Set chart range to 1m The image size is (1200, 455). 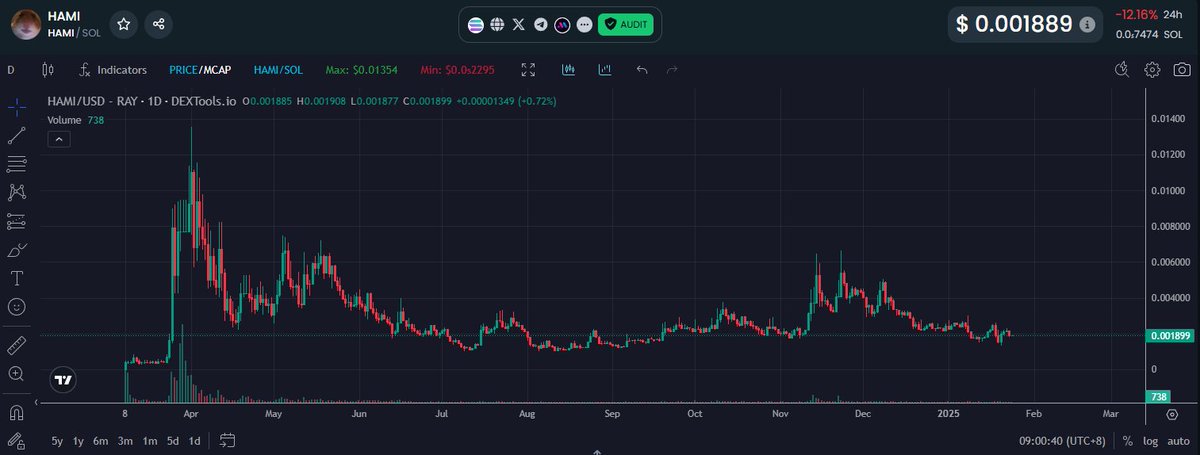pyautogui.click(x=149, y=440)
